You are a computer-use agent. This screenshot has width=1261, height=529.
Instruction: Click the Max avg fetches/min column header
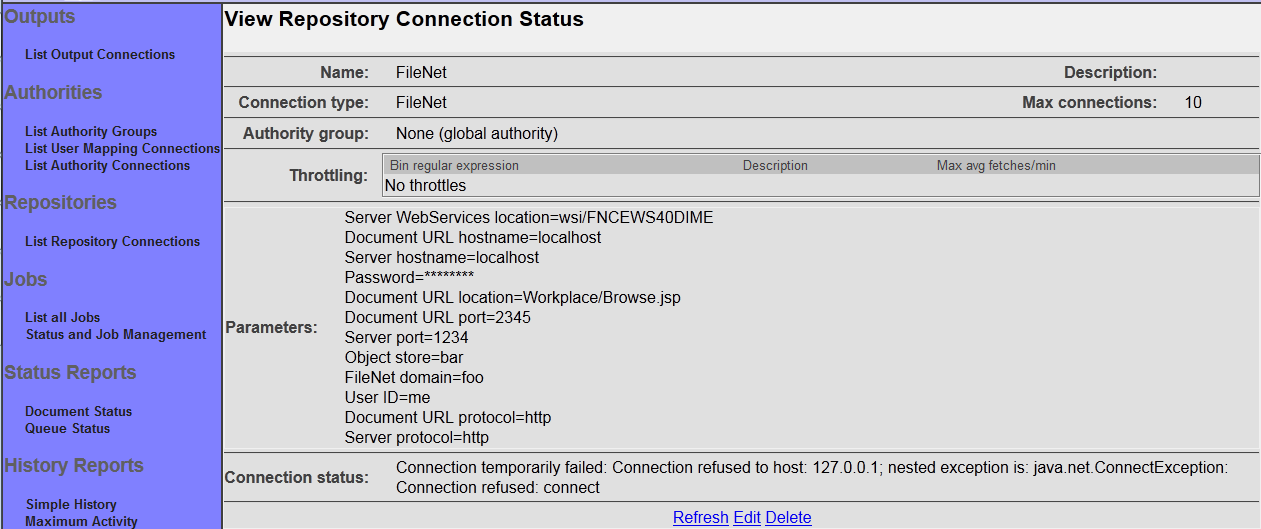(996, 165)
